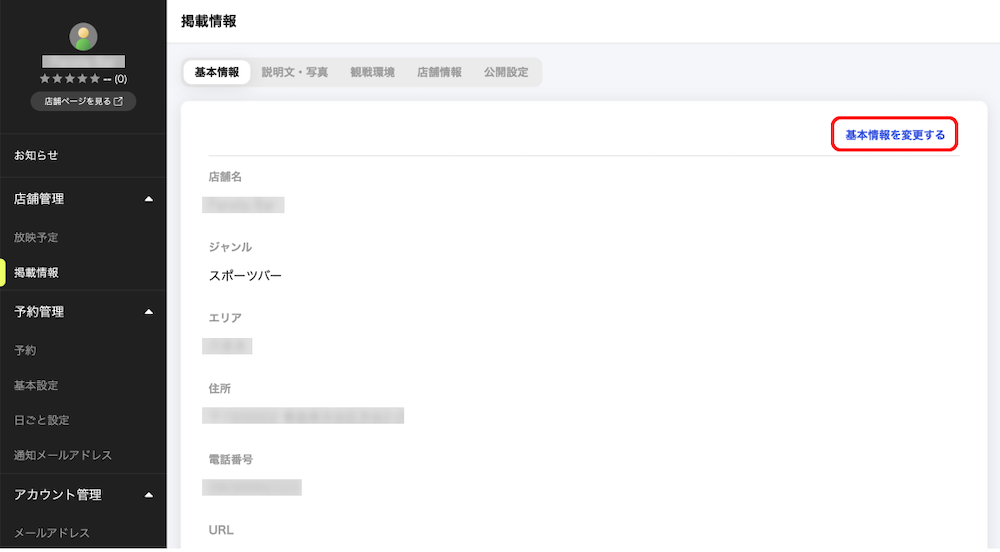The height and width of the screenshot is (552, 1000).
Task: Click the star rating row under username
Action: 84,79
